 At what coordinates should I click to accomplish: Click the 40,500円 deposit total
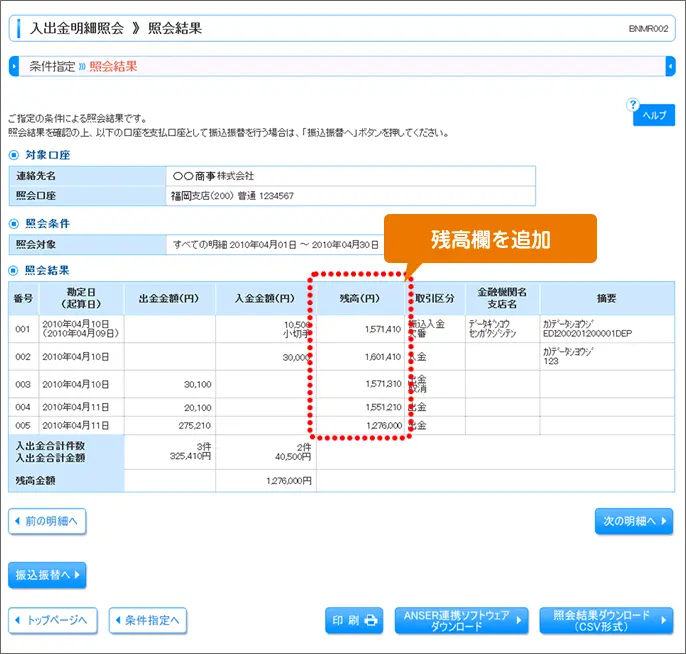click(x=293, y=457)
